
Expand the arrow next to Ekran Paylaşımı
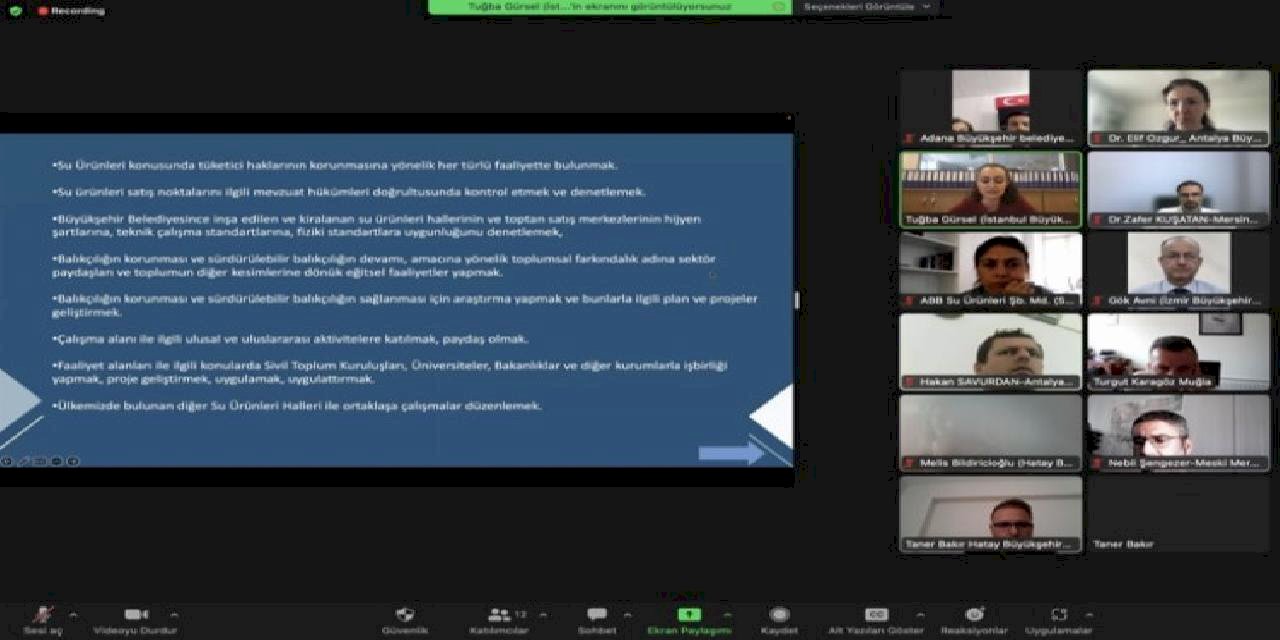727,615
